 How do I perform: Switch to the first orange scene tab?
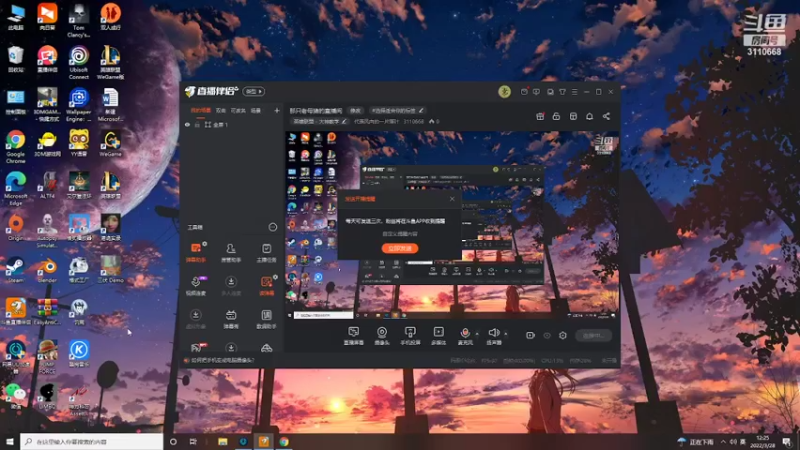(x=201, y=110)
